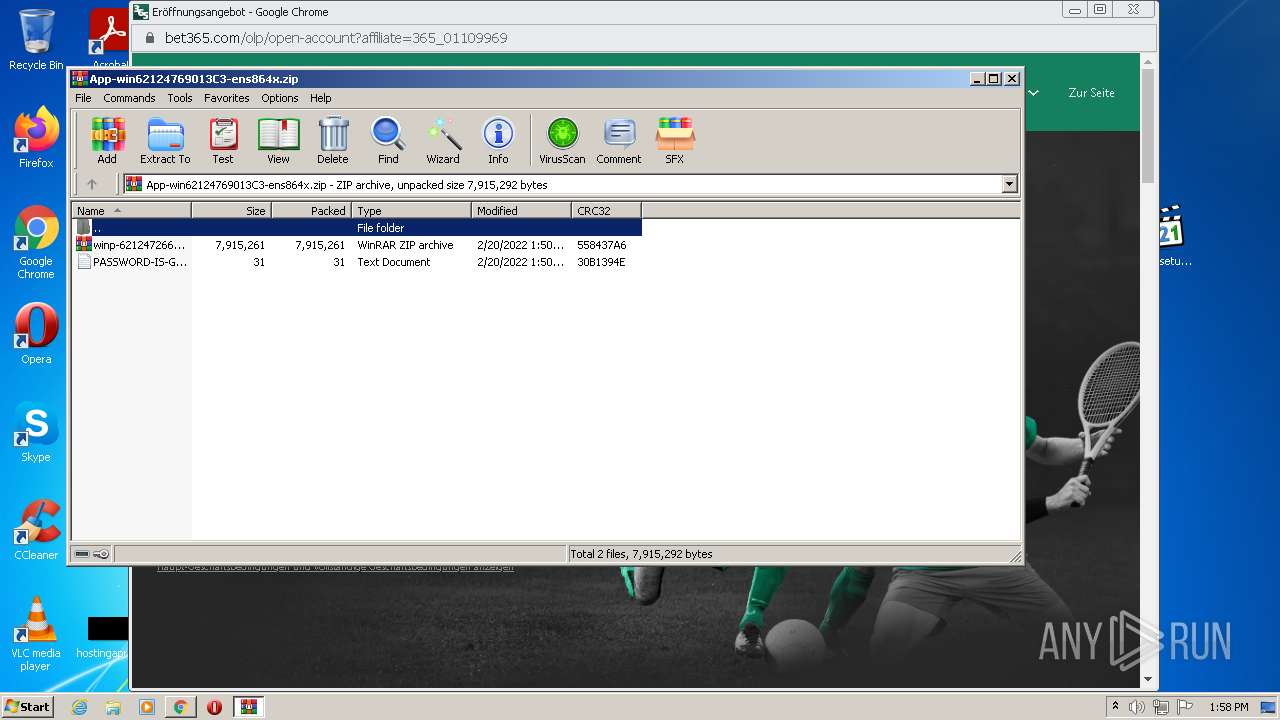Click CRC32 value 30B1394E
The height and width of the screenshot is (720, 1280).
click(602, 262)
